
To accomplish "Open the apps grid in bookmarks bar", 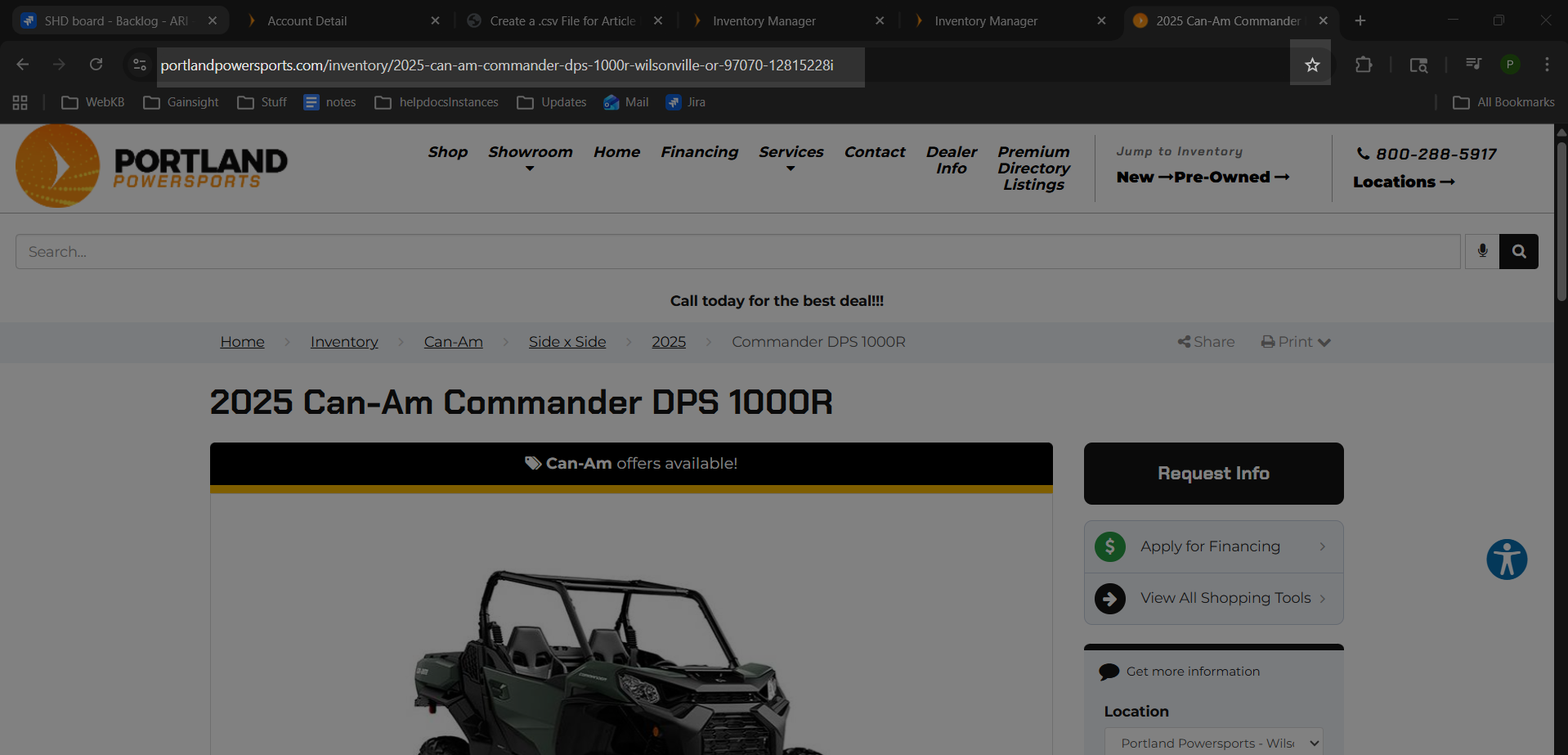I will pos(20,102).
